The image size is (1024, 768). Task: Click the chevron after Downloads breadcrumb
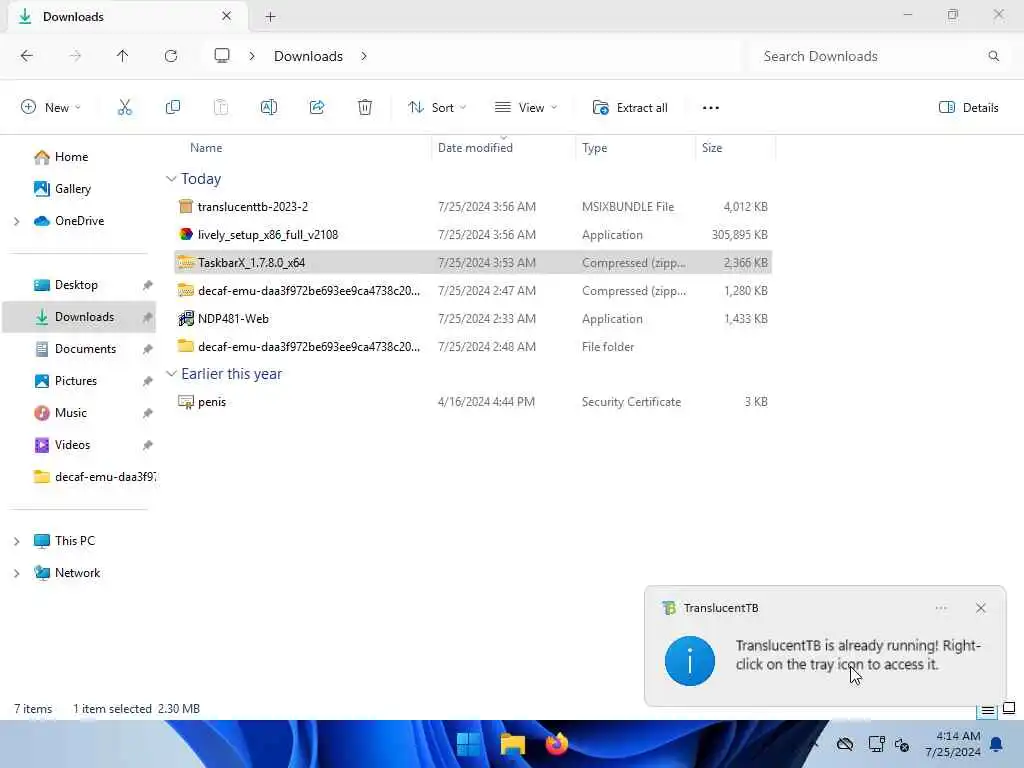click(364, 56)
